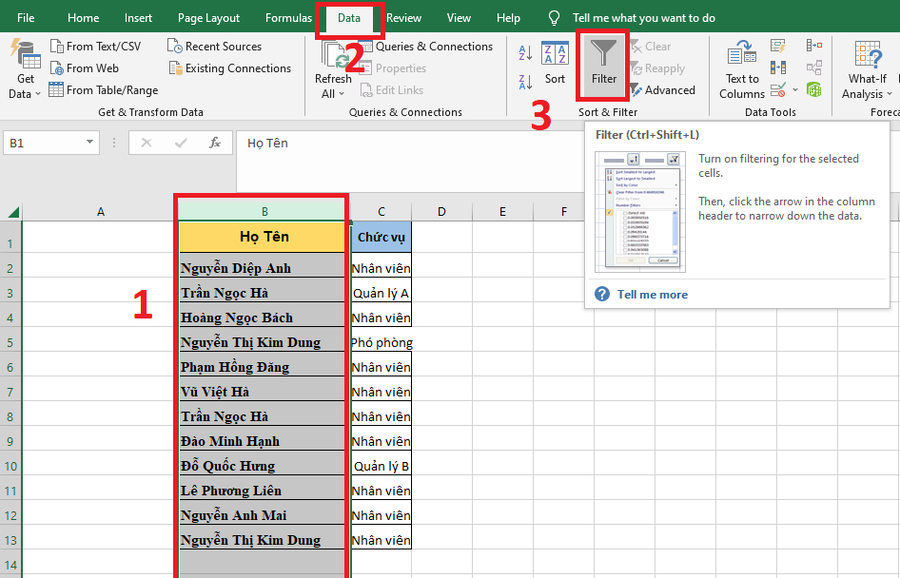Viewport: 900px width, 578px height.
Task: Click the Tell me more link
Action: [x=652, y=294]
